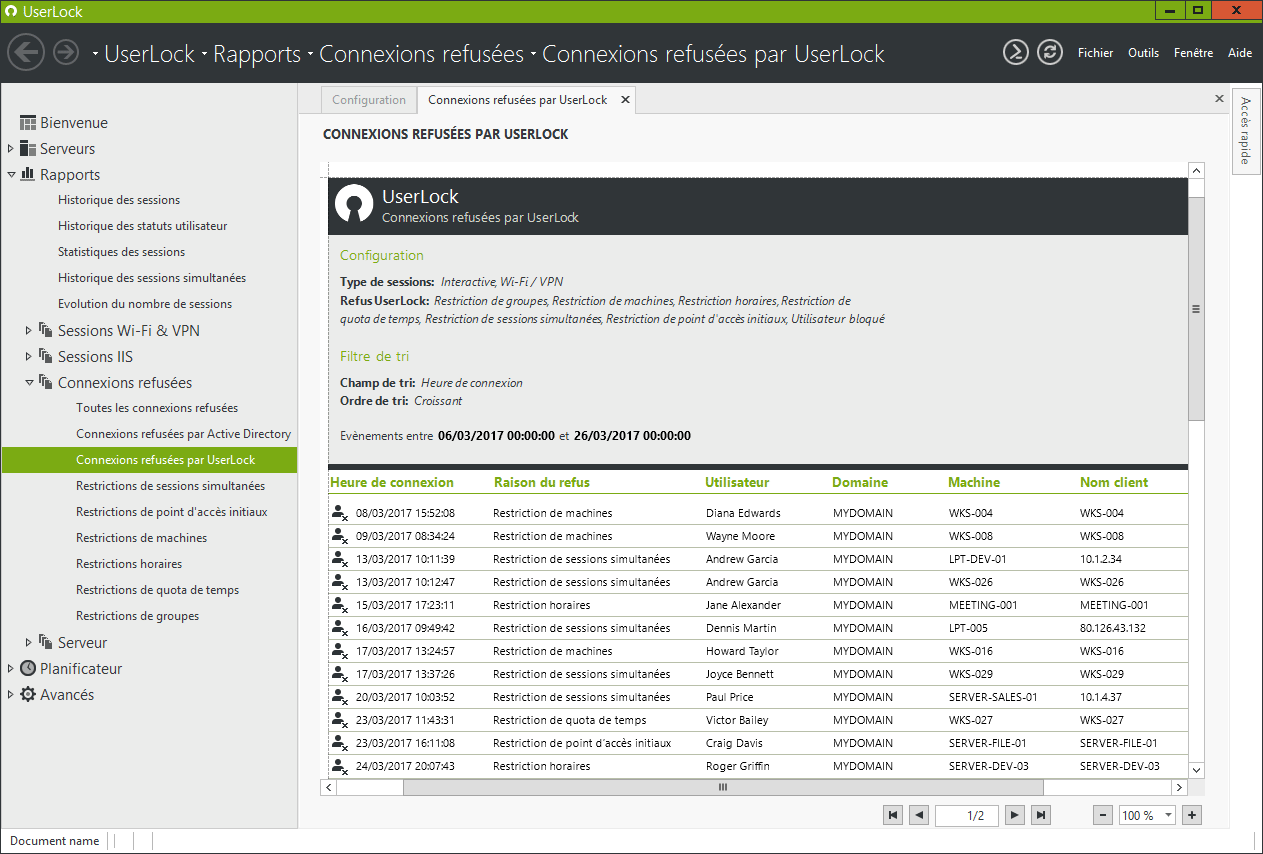Expand the Planificateur node
The height and width of the screenshot is (854, 1263).
pos(10,669)
